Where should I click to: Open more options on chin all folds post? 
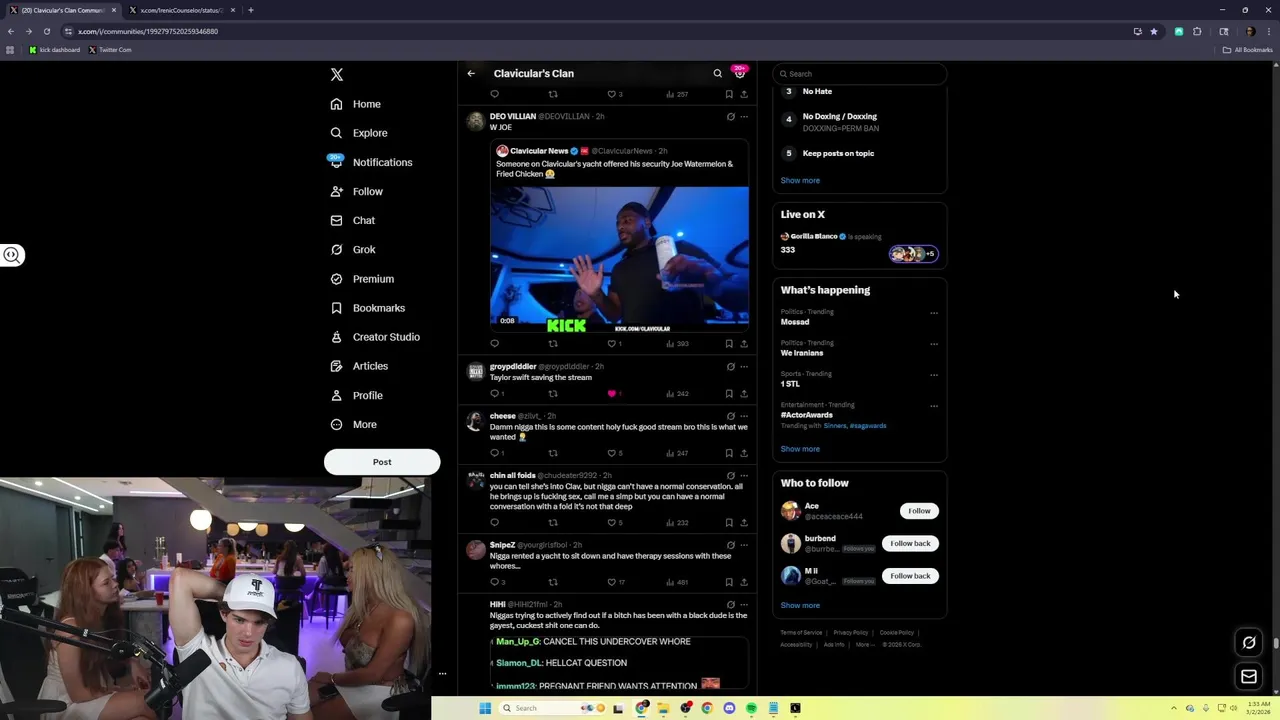[x=744, y=476]
